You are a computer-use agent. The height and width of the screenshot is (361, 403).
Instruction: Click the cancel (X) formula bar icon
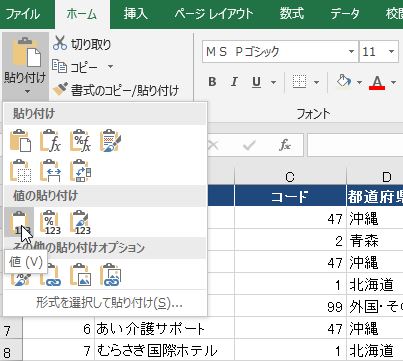213,145
